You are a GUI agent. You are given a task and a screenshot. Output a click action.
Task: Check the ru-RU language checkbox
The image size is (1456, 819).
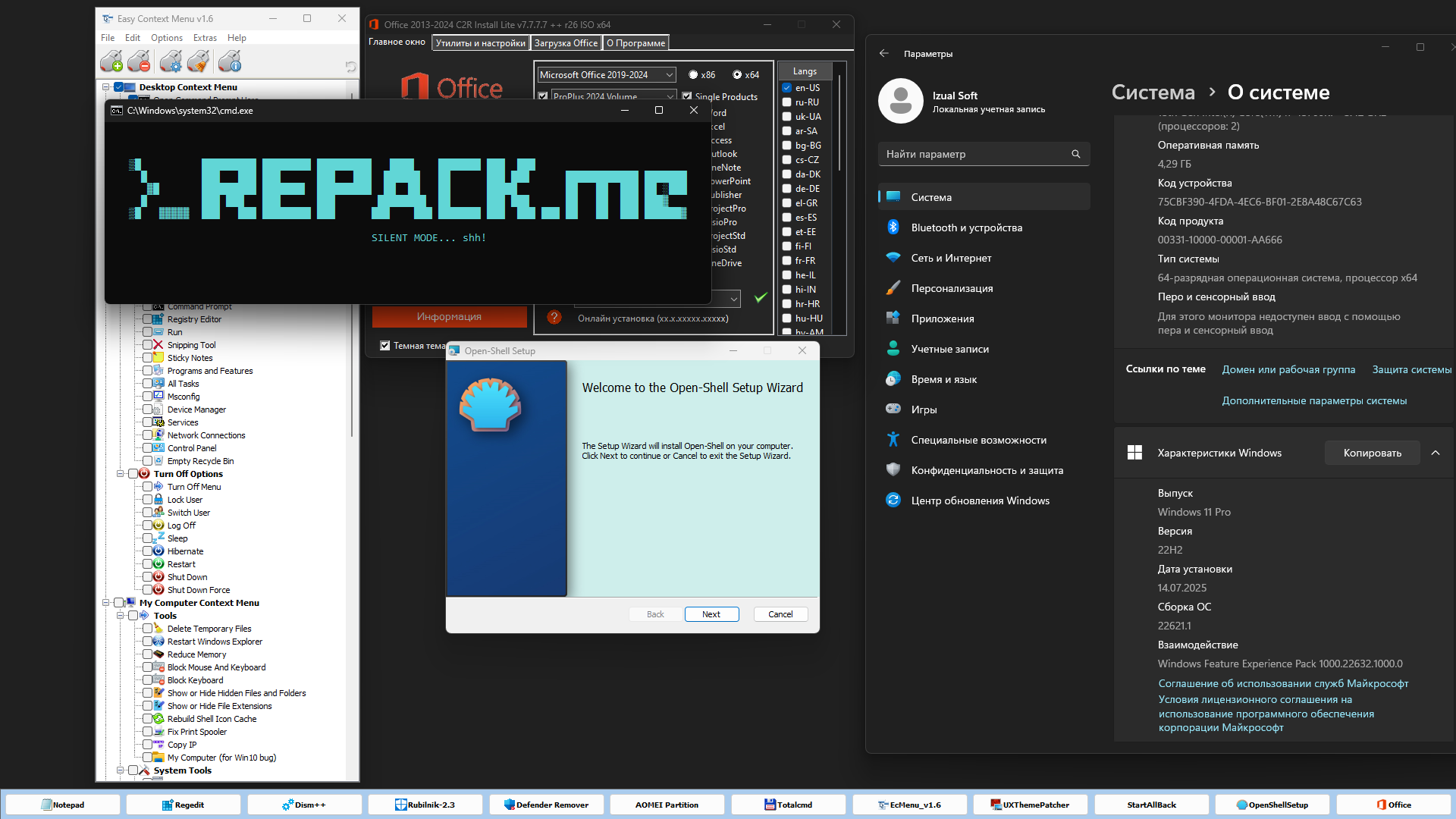[x=787, y=102]
